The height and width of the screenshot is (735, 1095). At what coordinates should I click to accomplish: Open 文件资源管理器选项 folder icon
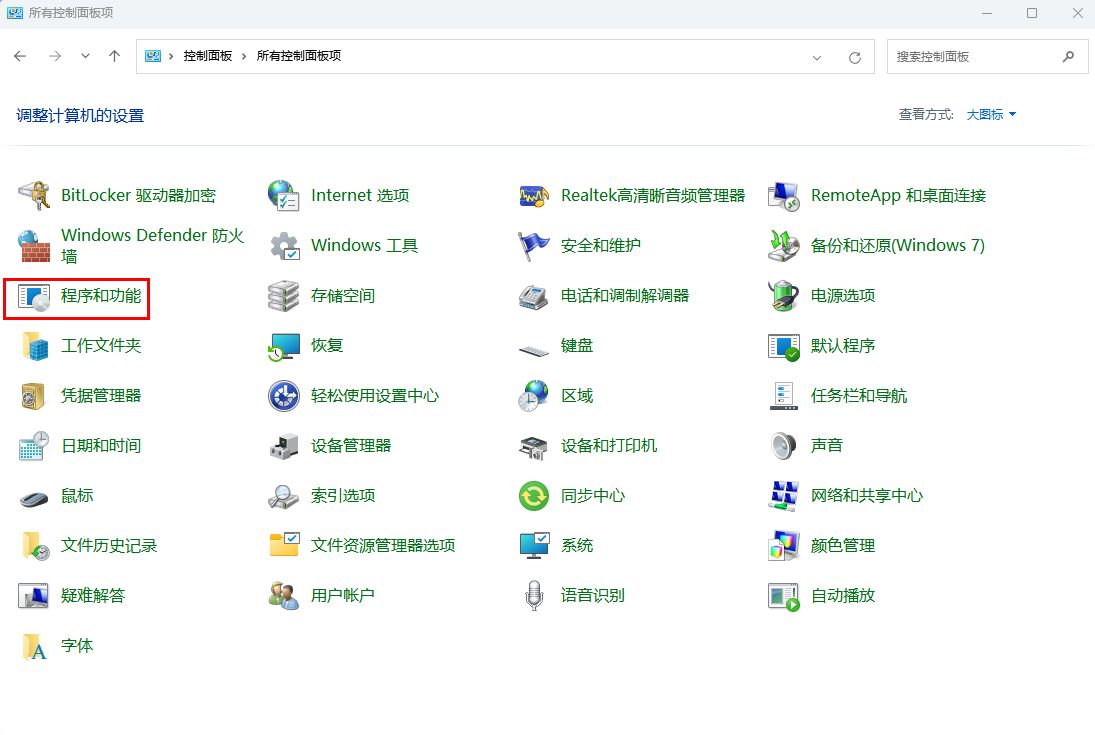284,545
